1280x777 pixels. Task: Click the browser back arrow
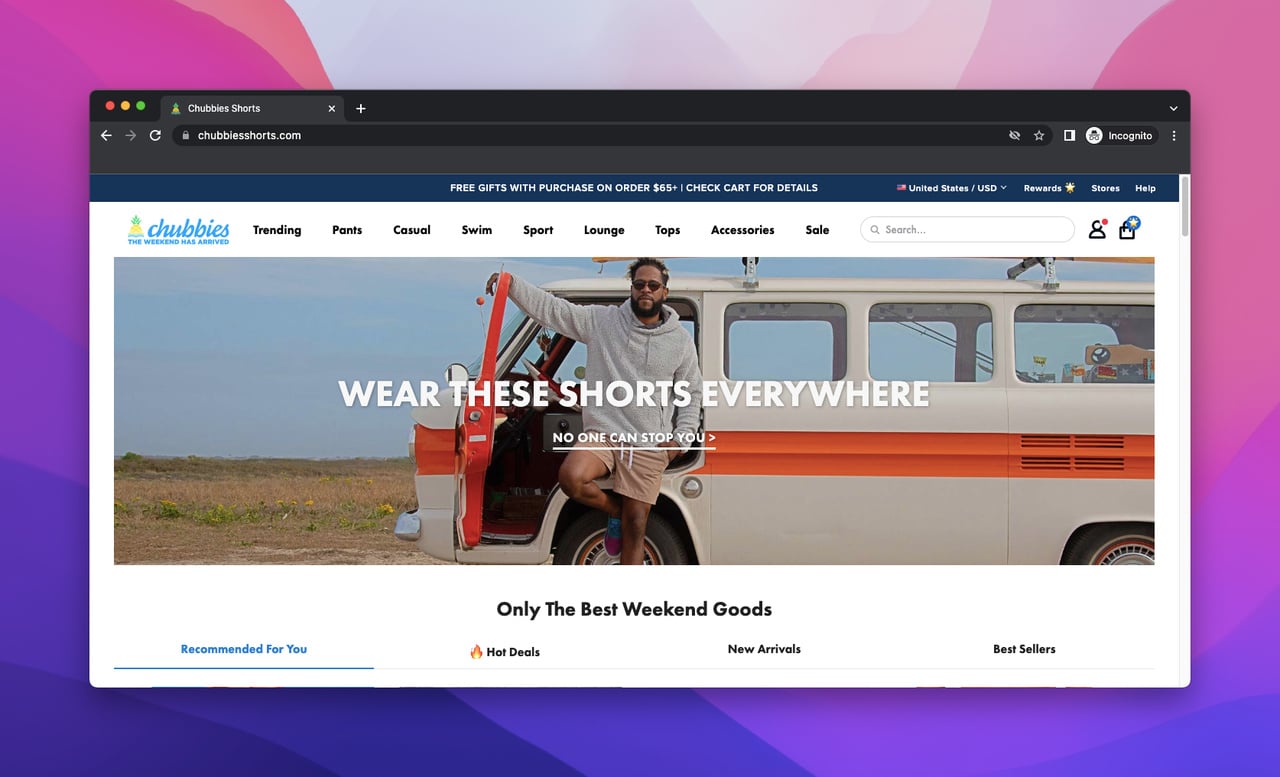click(106, 136)
